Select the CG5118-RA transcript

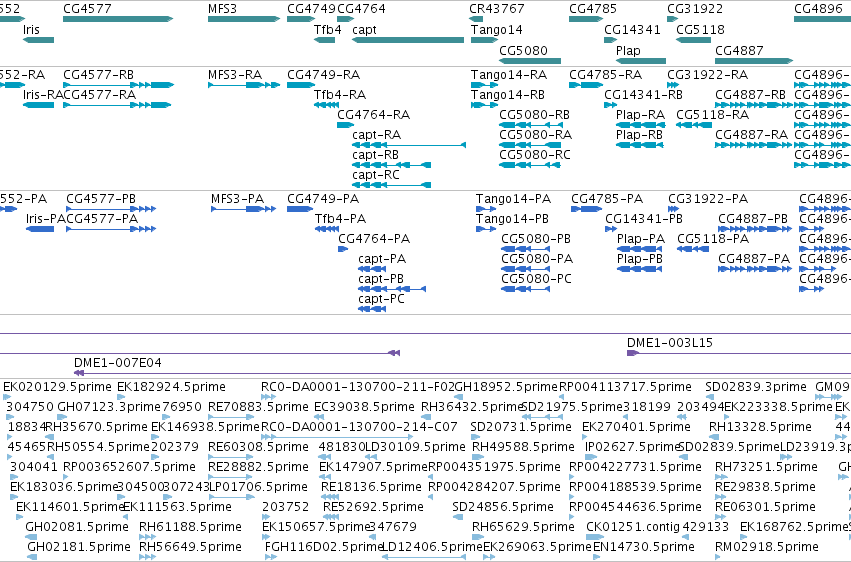click(694, 125)
